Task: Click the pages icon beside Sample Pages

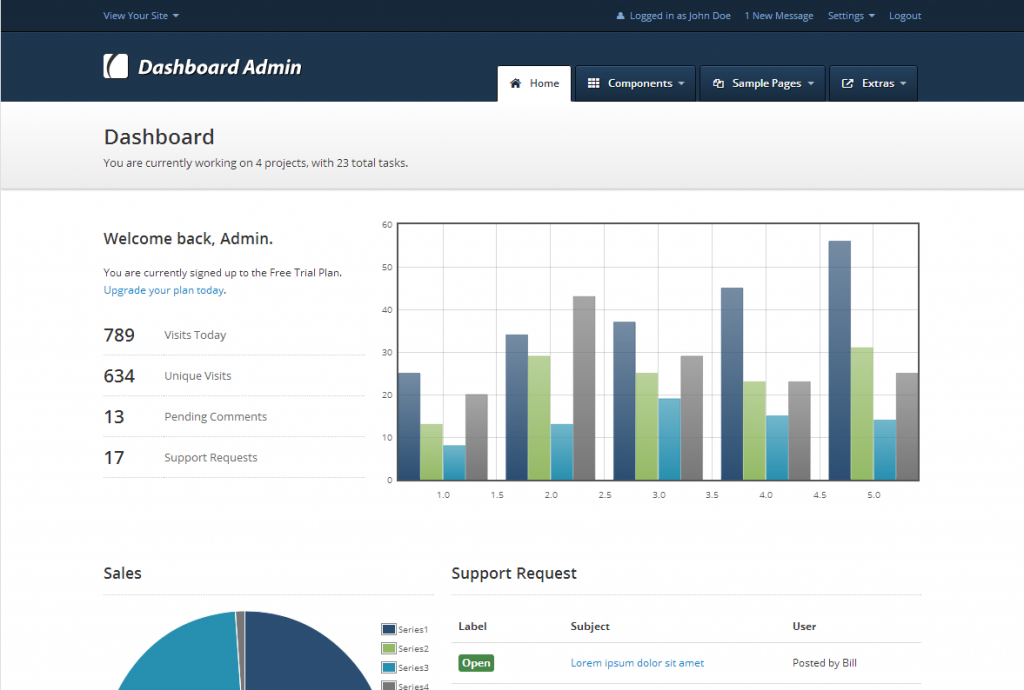Action: tap(718, 84)
